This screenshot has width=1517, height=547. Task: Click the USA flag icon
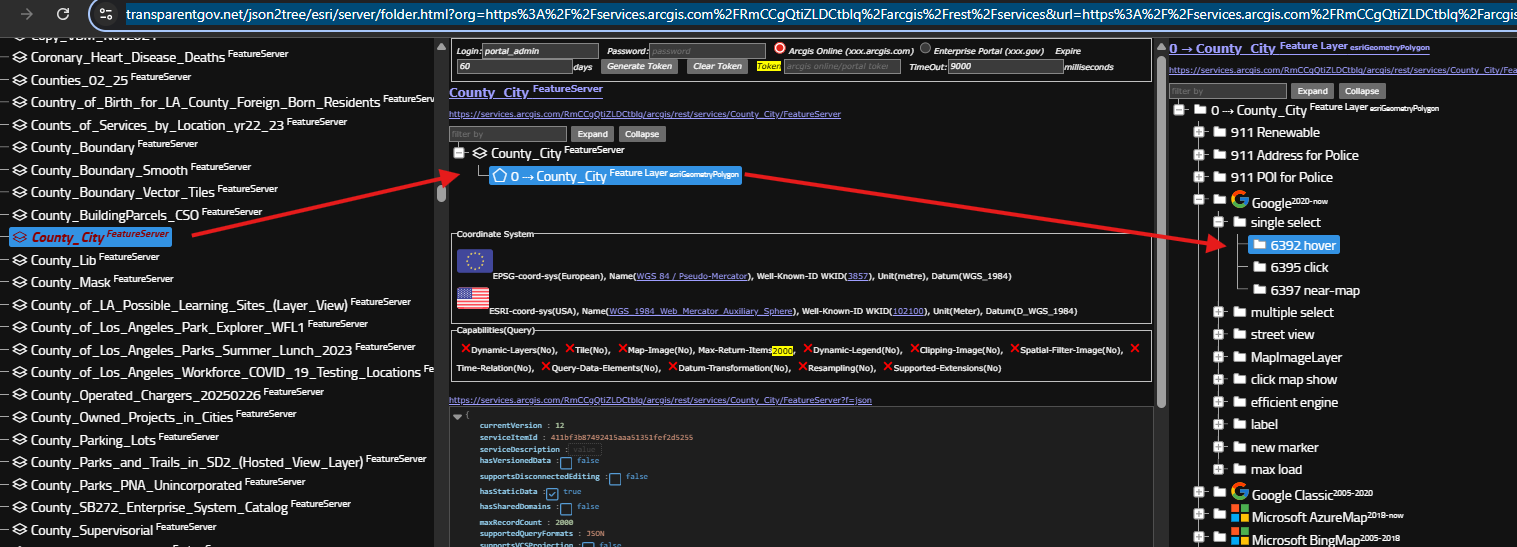tap(473, 298)
